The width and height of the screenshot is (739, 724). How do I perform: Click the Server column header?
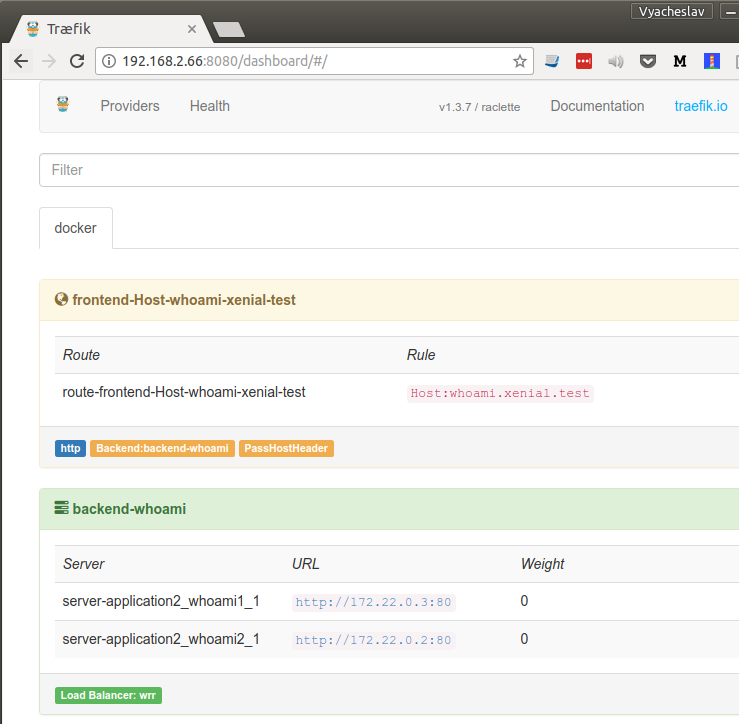tap(83, 564)
